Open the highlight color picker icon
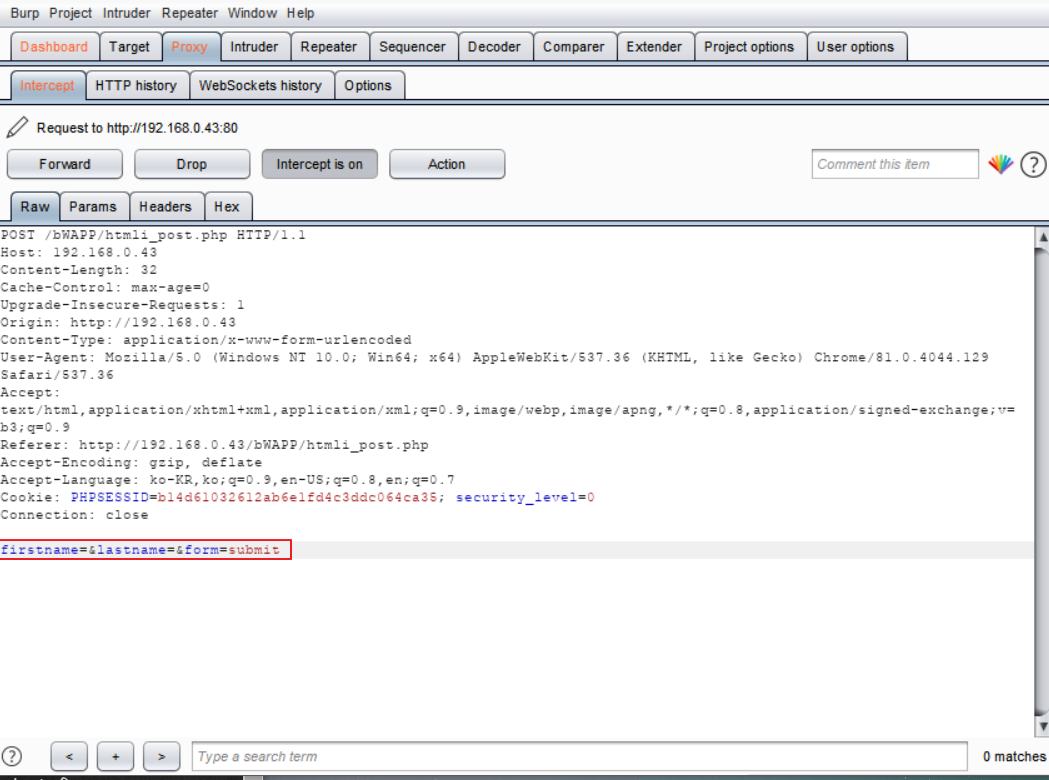Image resolution: width=1049 pixels, height=780 pixels. pos(1001,164)
